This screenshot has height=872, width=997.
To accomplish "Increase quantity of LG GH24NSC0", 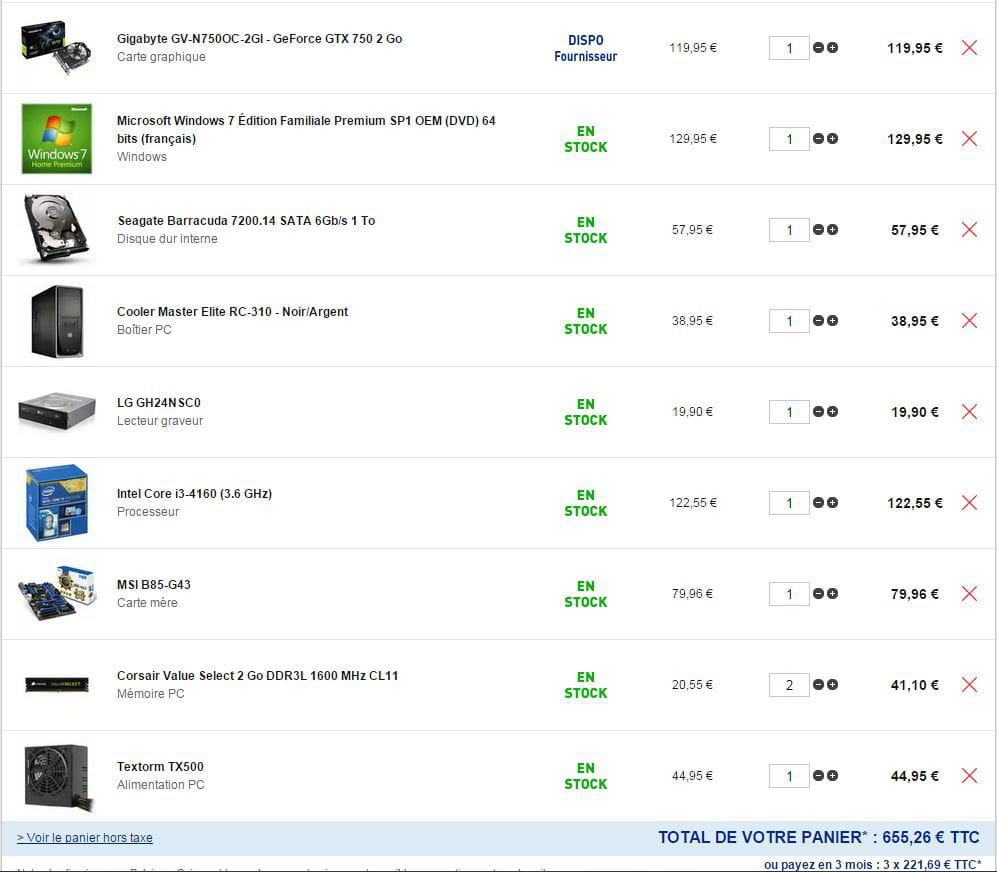I will point(832,412).
